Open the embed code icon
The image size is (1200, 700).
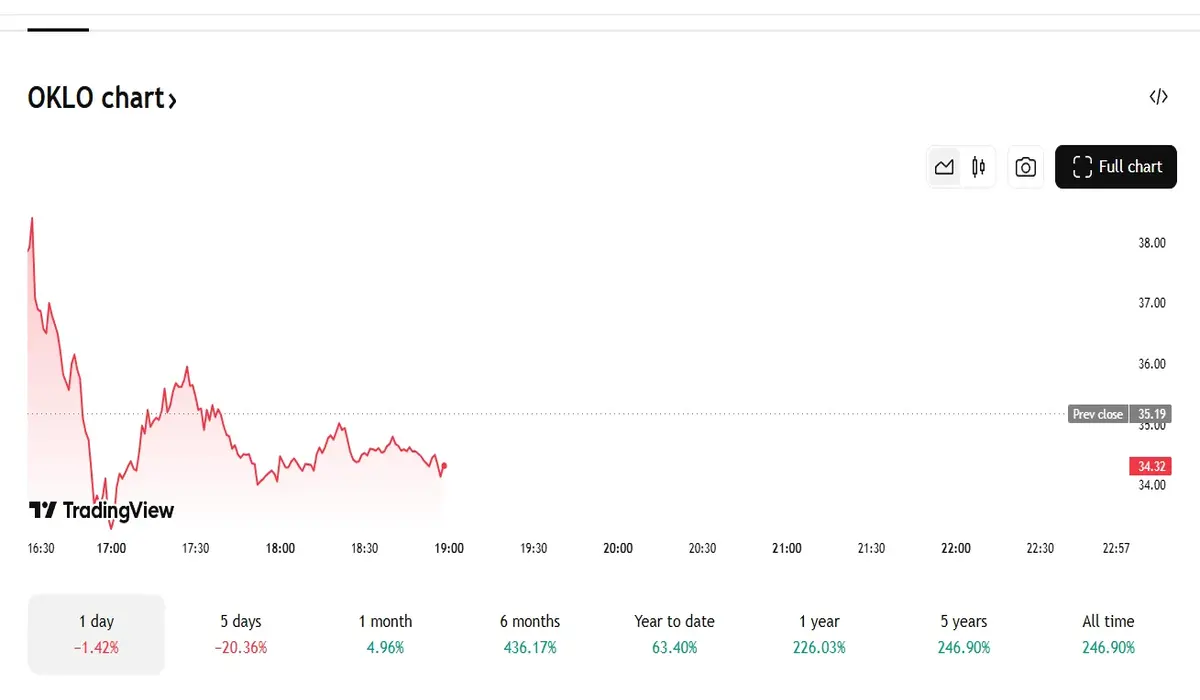(x=1158, y=97)
